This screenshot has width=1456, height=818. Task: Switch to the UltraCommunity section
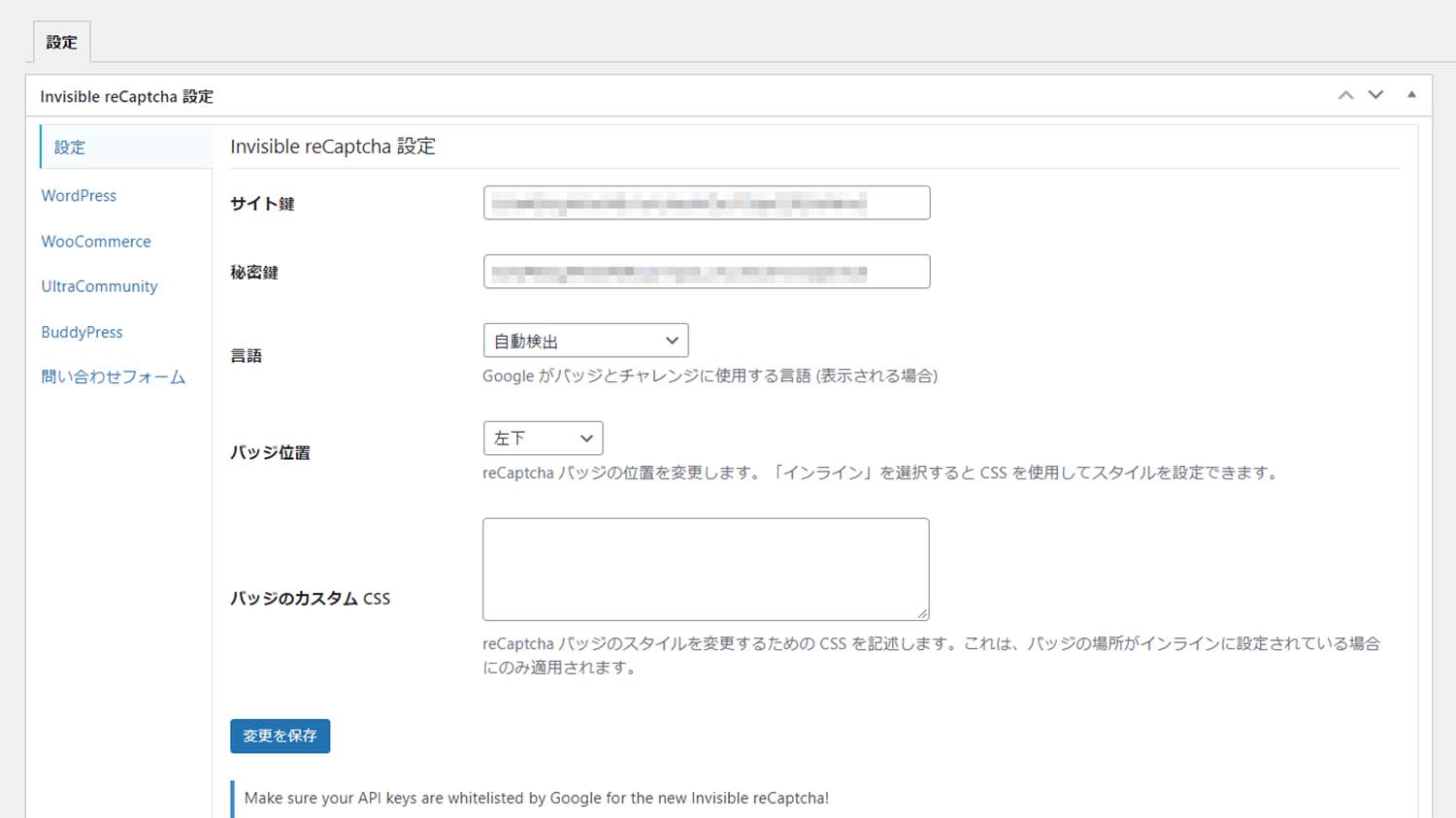pyautogui.click(x=99, y=286)
